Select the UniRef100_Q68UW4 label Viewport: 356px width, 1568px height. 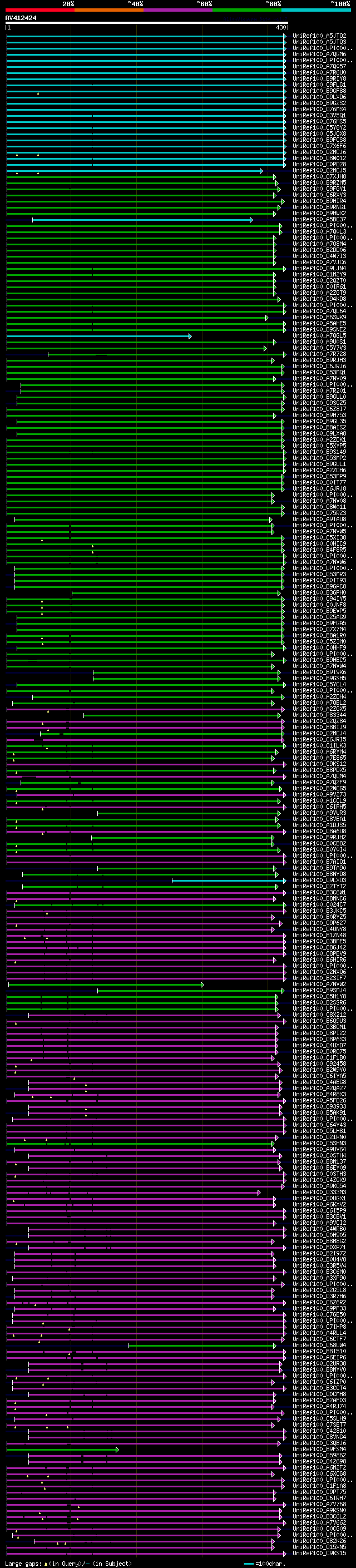pyautogui.click(x=319, y=1346)
